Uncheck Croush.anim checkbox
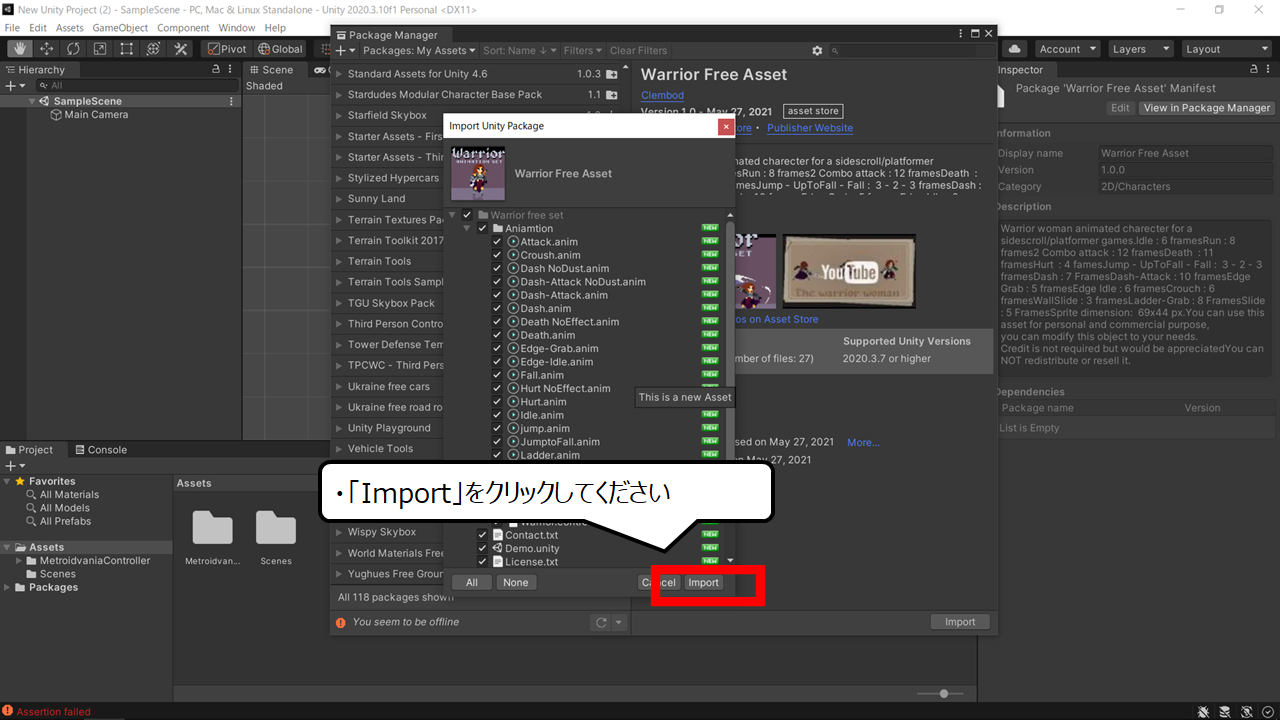The width and height of the screenshot is (1280, 720). 497,255
